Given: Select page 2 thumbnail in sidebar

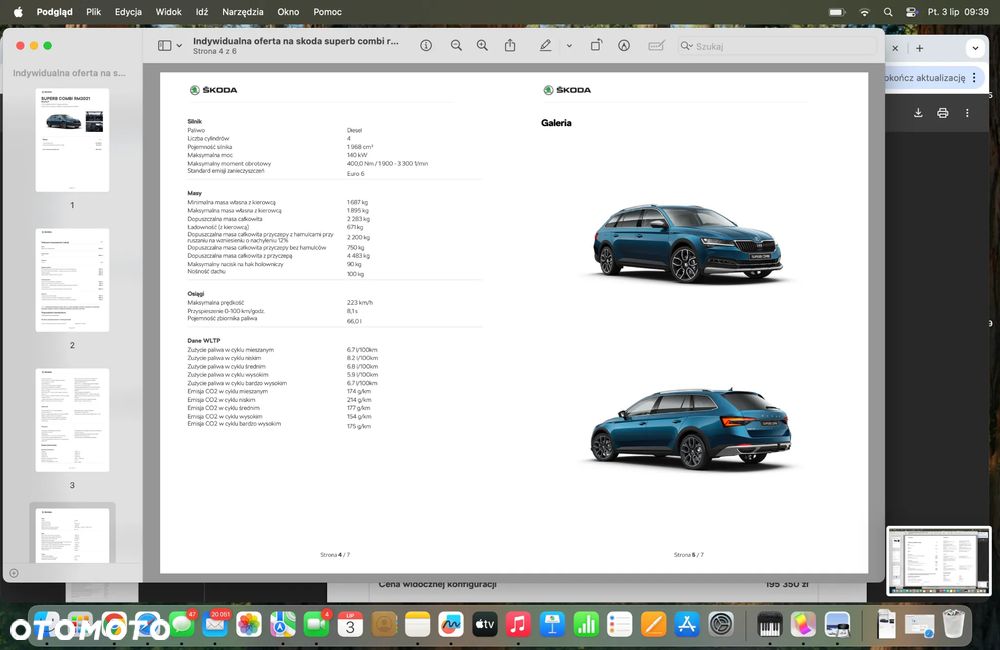Looking at the screenshot, I should (72, 280).
